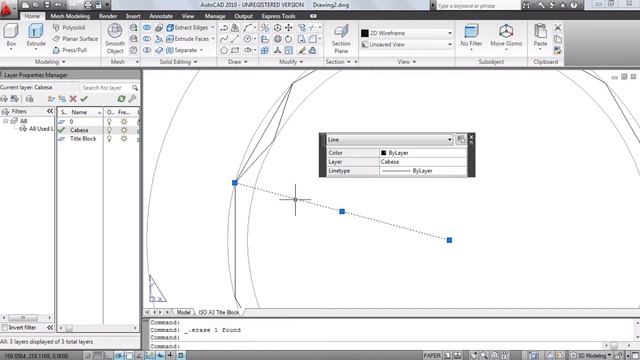Click the Cabesa layer value in Quick Properties
Image resolution: width=640 pixels, height=360 pixels.
[x=423, y=162]
